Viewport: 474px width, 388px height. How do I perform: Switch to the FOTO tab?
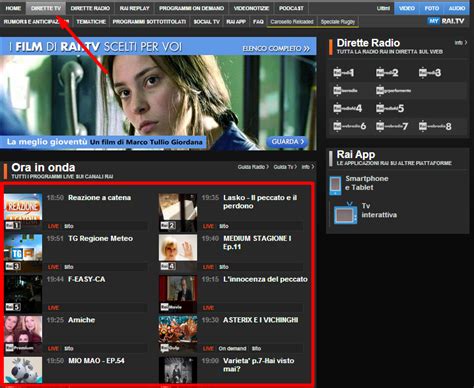(x=432, y=8)
